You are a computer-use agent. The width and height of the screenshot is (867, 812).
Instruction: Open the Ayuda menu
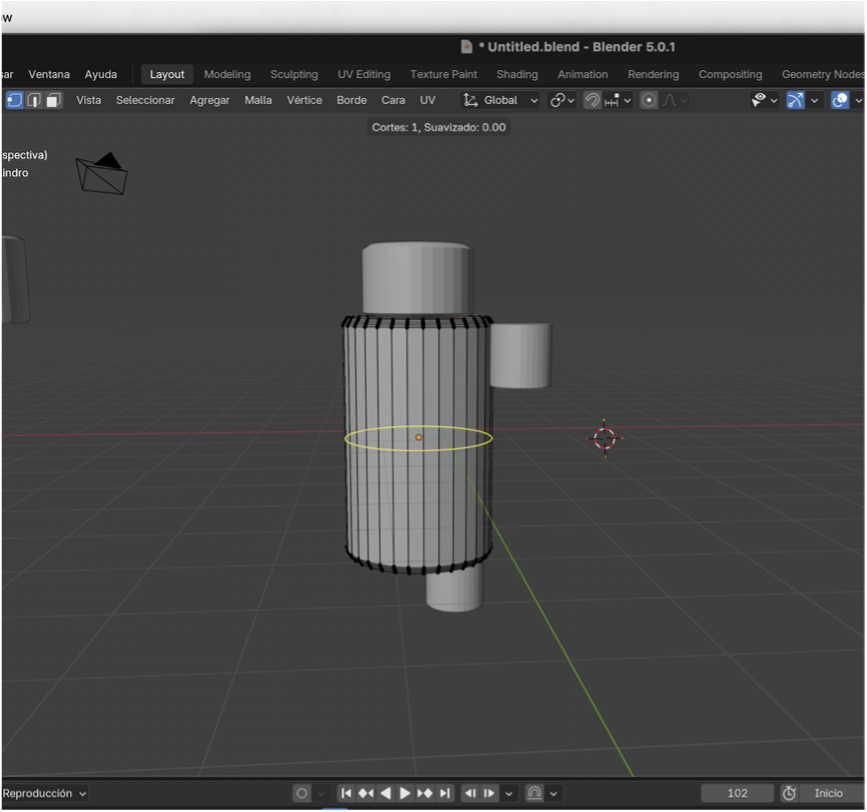pos(101,74)
